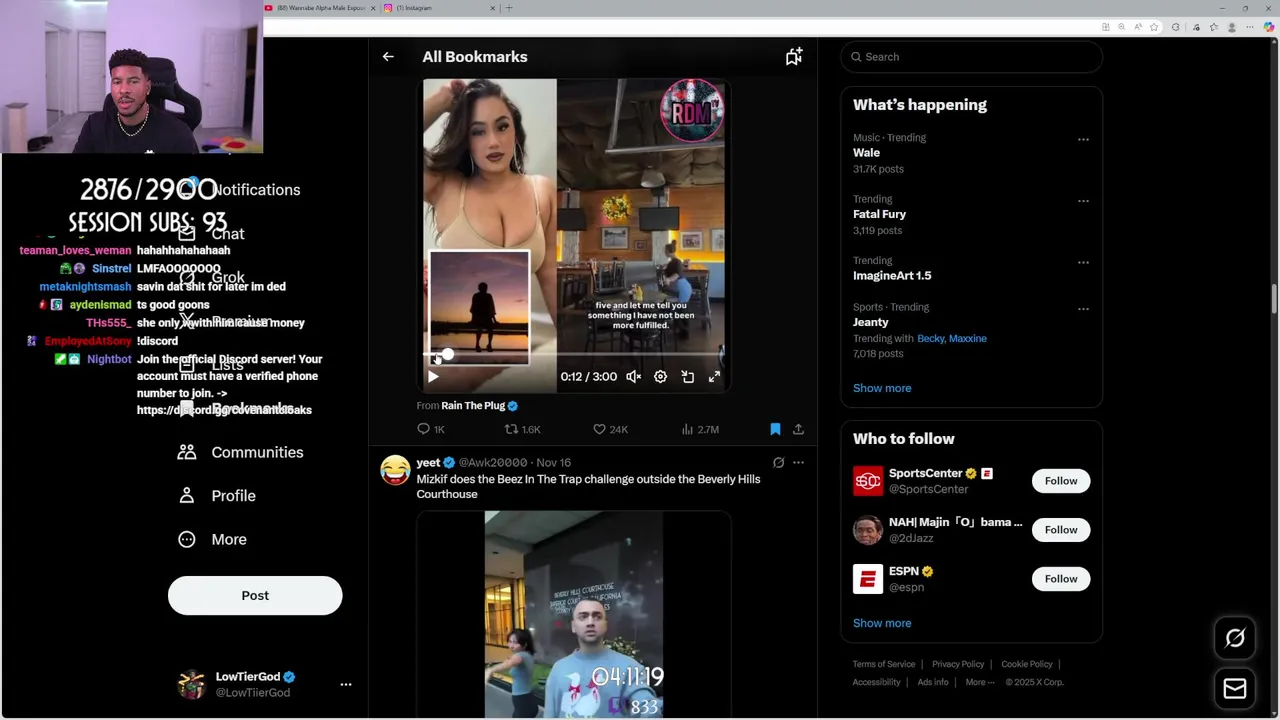Image resolution: width=1280 pixels, height=720 pixels.
Task: Open LowTierGod account switcher menu
Action: (266, 684)
